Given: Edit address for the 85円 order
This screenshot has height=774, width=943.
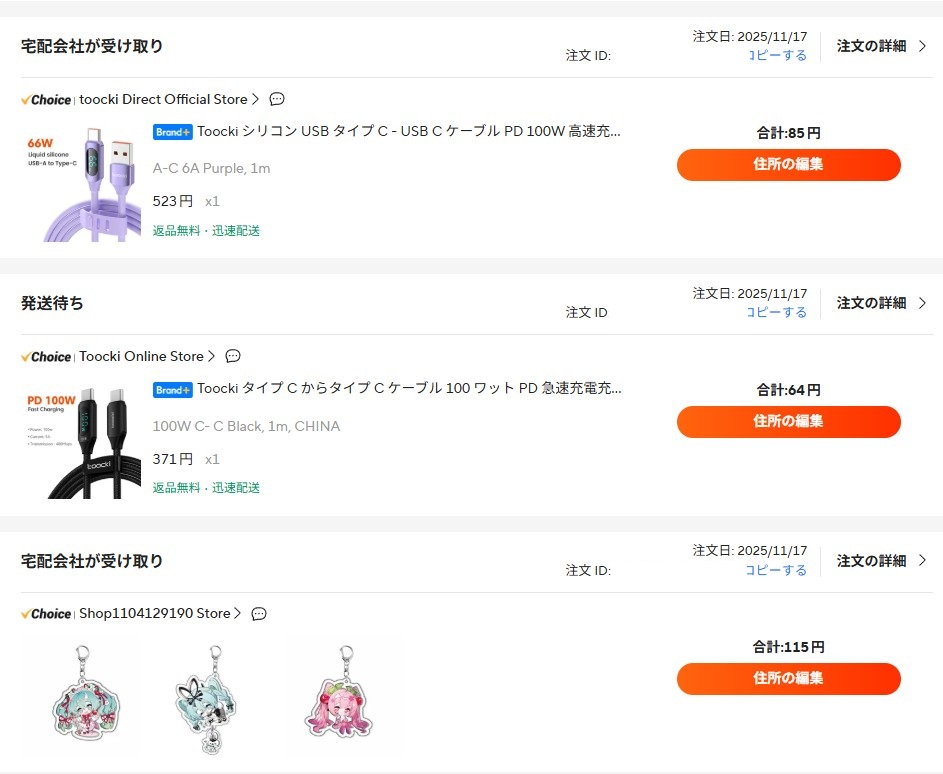Looking at the screenshot, I should click(788, 165).
